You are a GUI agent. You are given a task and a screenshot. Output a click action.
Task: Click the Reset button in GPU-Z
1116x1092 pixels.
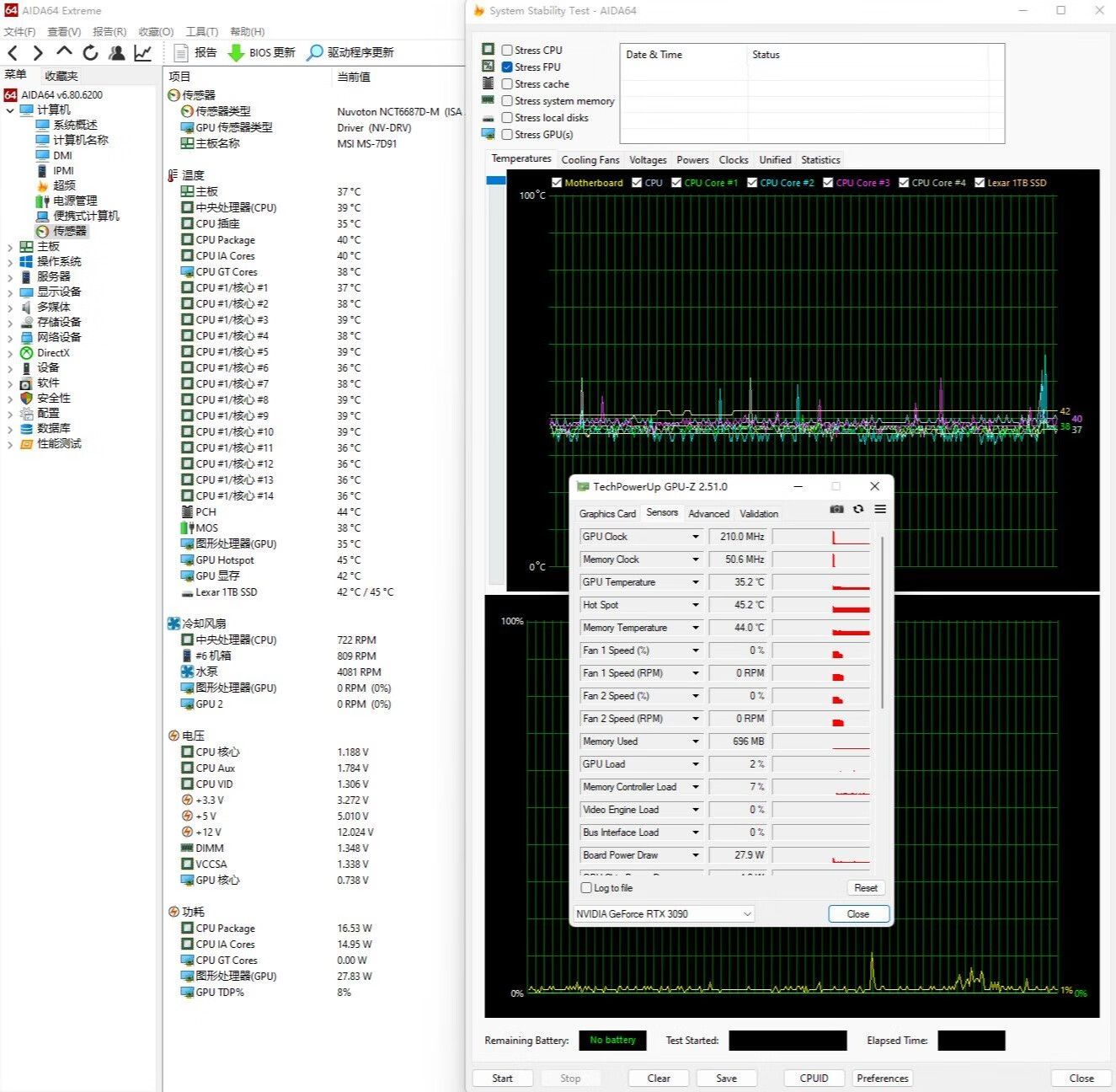tap(865, 888)
